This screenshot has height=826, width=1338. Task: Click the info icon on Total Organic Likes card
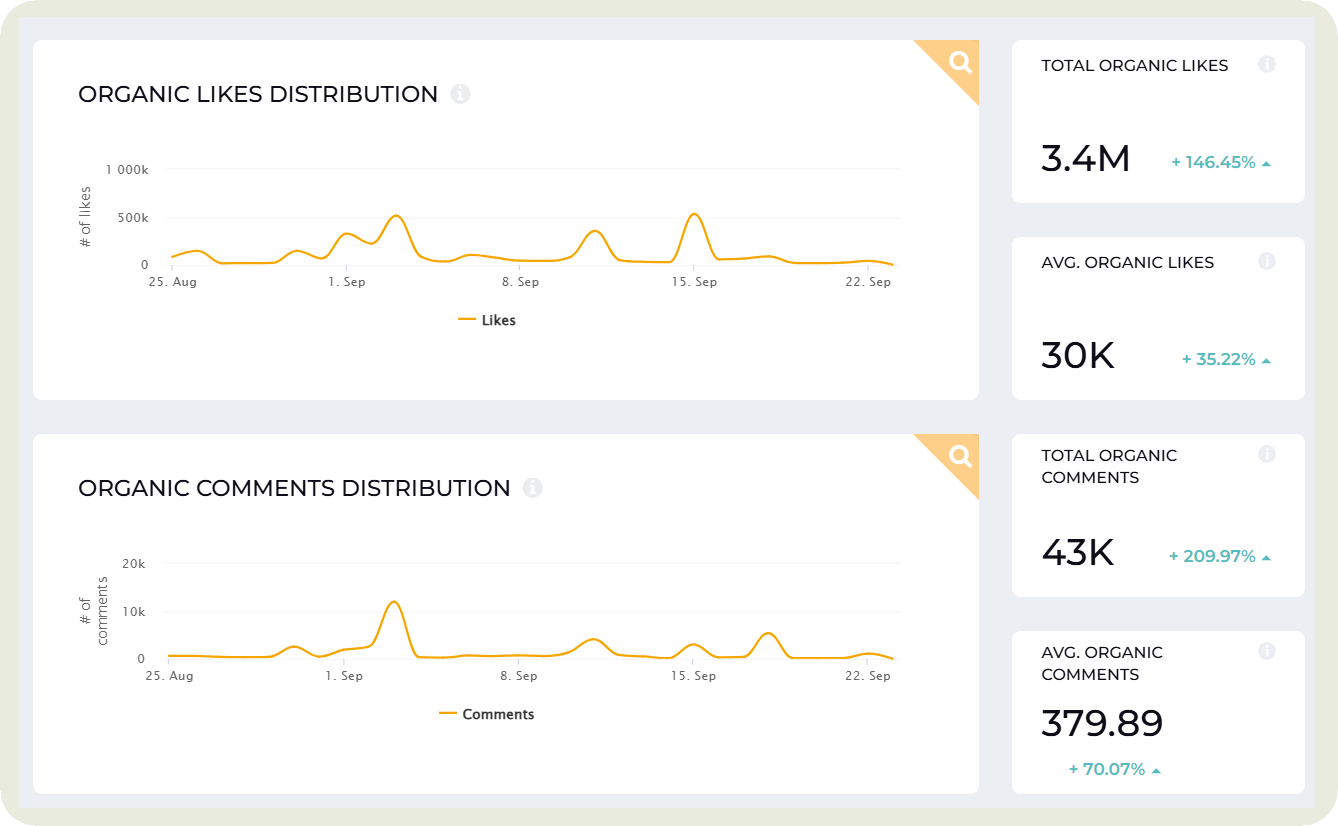(x=1267, y=63)
